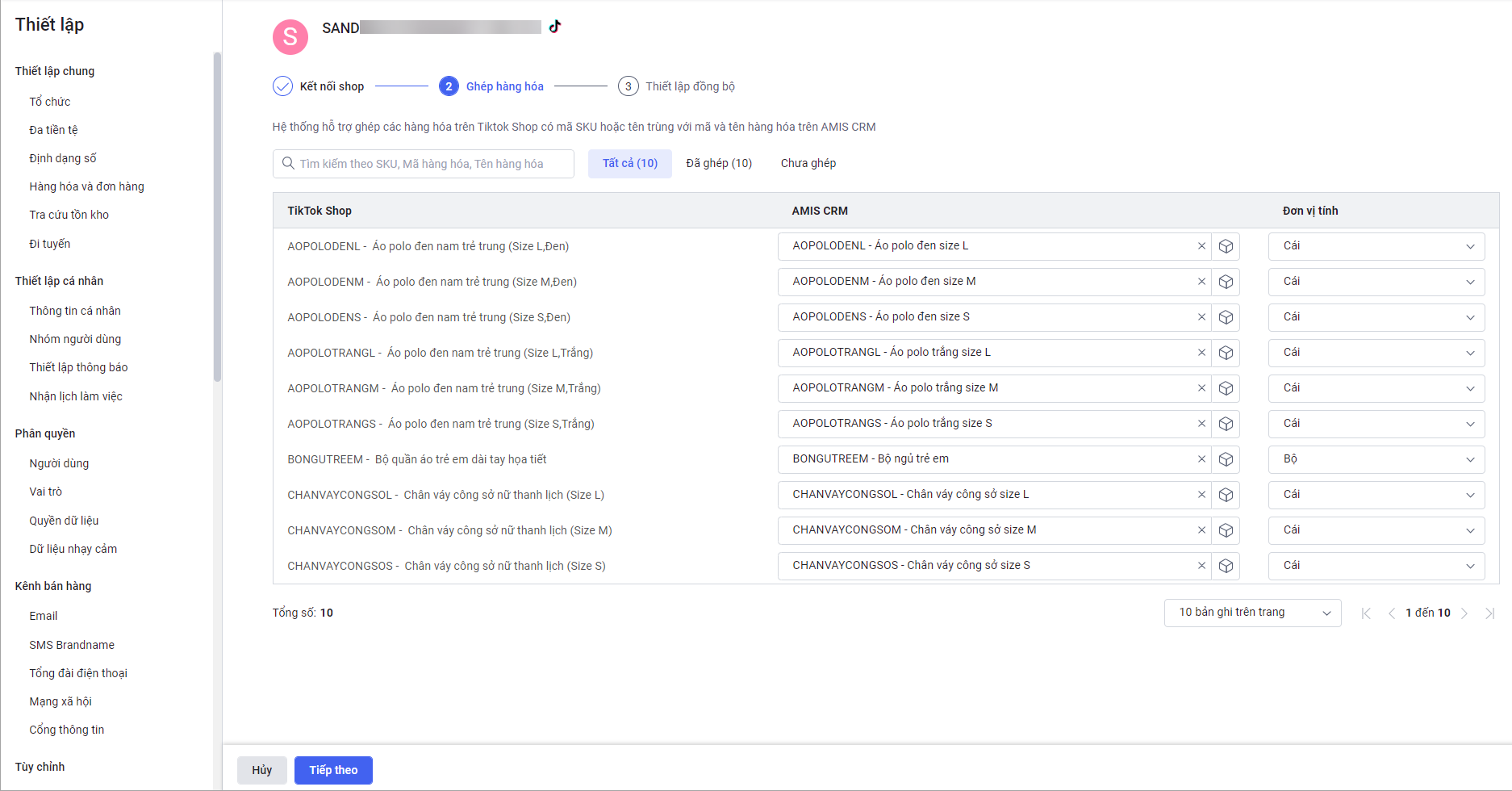Open Quyền dữ liệu settings

[64, 521]
